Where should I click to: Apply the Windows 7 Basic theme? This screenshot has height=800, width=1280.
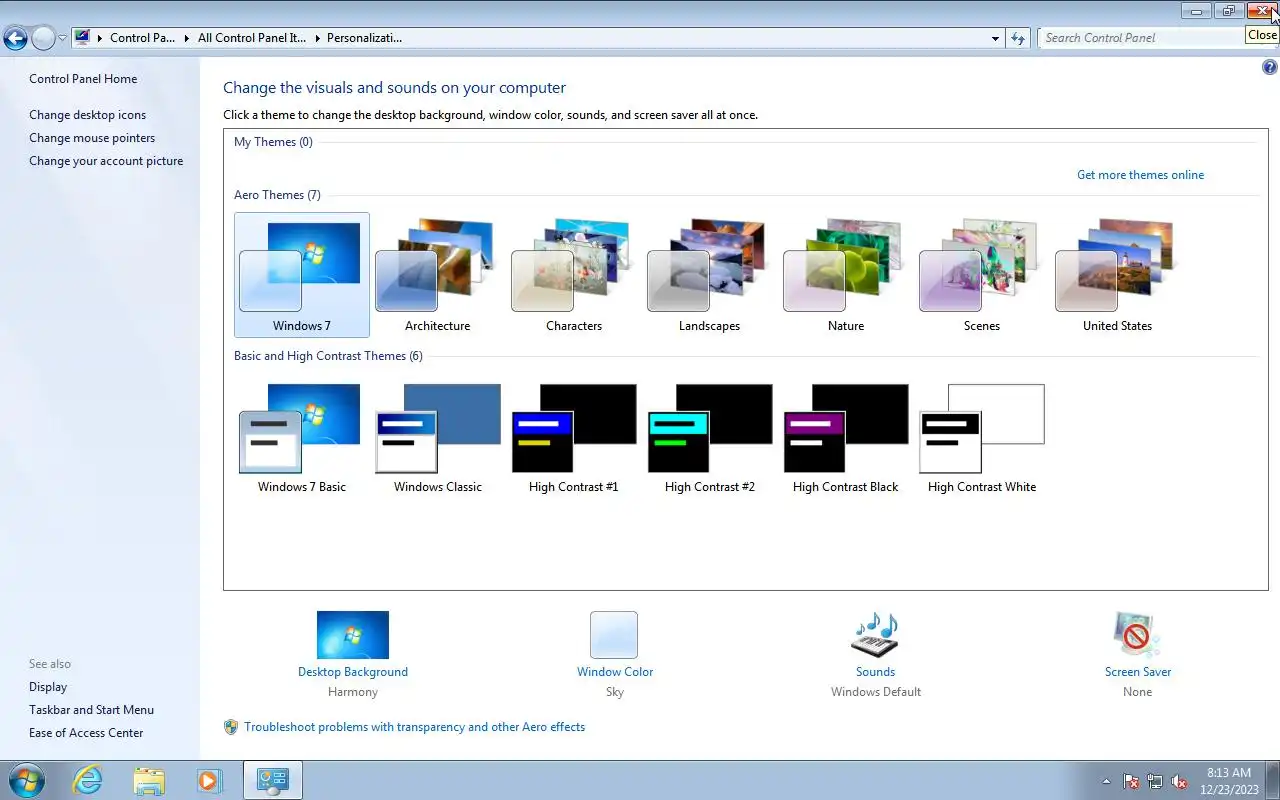coord(301,437)
